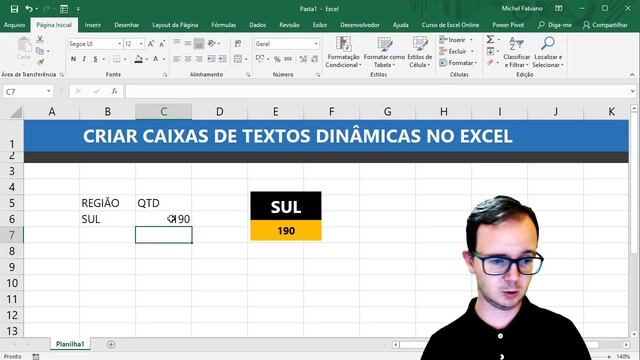The image size is (640, 360).
Task: Decrease decimal places
Action: coord(314,59)
